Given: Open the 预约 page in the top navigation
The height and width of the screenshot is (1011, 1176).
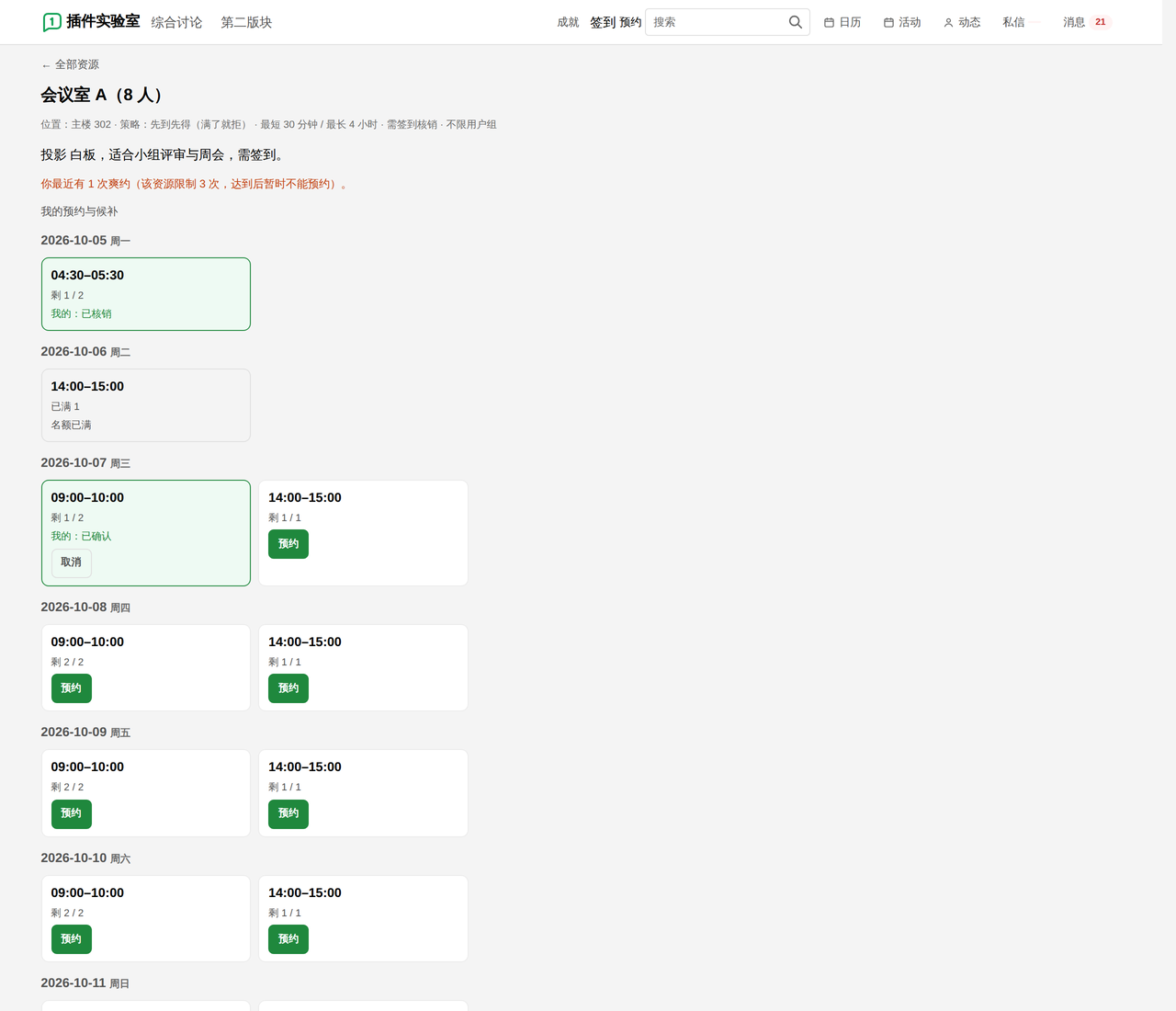Looking at the screenshot, I should point(630,22).
